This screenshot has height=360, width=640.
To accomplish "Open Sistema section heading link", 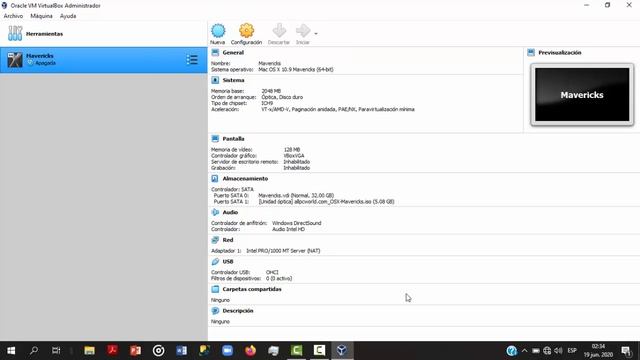I will pyautogui.click(x=233, y=80).
